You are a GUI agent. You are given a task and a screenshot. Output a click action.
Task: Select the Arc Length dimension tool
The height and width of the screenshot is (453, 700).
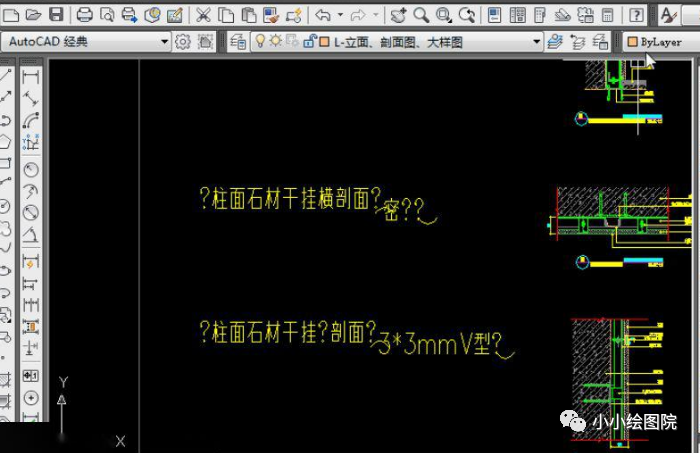click(30, 120)
